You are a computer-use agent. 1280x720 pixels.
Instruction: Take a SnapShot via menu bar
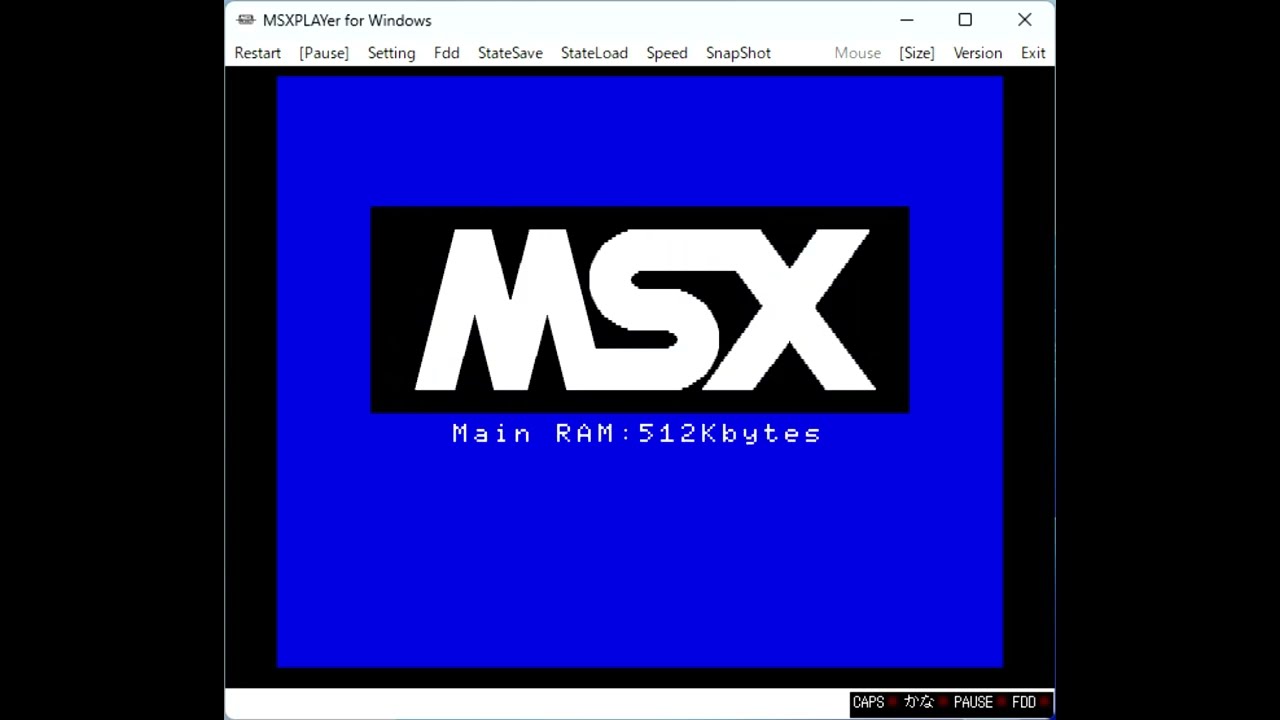[x=738, y=53]
